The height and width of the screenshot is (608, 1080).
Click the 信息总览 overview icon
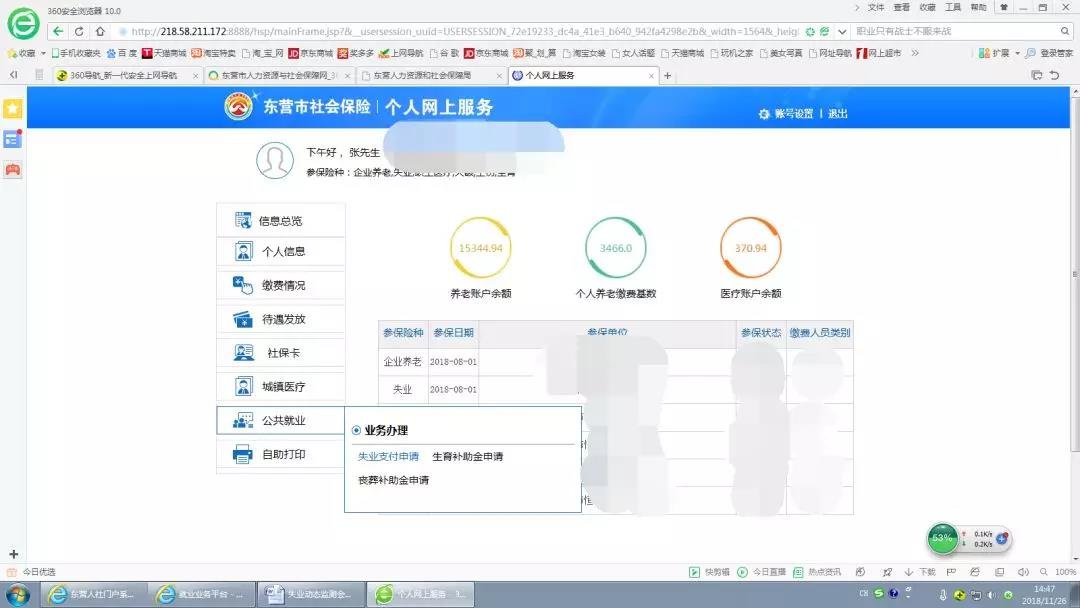242,220
